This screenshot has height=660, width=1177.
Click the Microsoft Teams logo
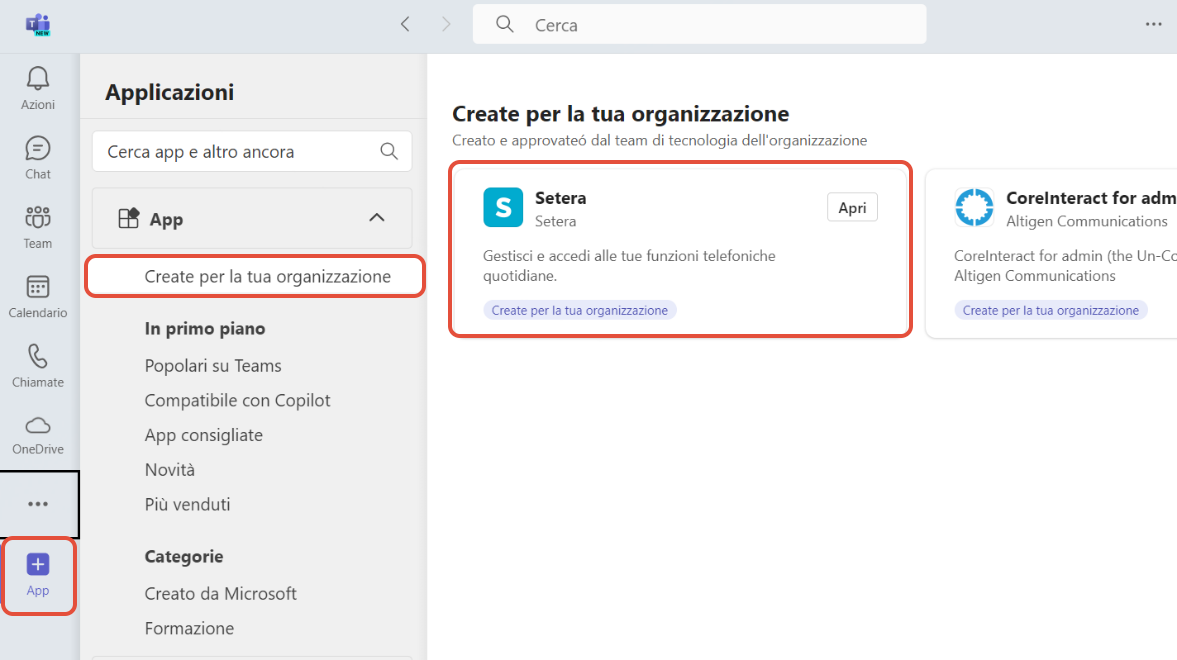click(38, 25)
